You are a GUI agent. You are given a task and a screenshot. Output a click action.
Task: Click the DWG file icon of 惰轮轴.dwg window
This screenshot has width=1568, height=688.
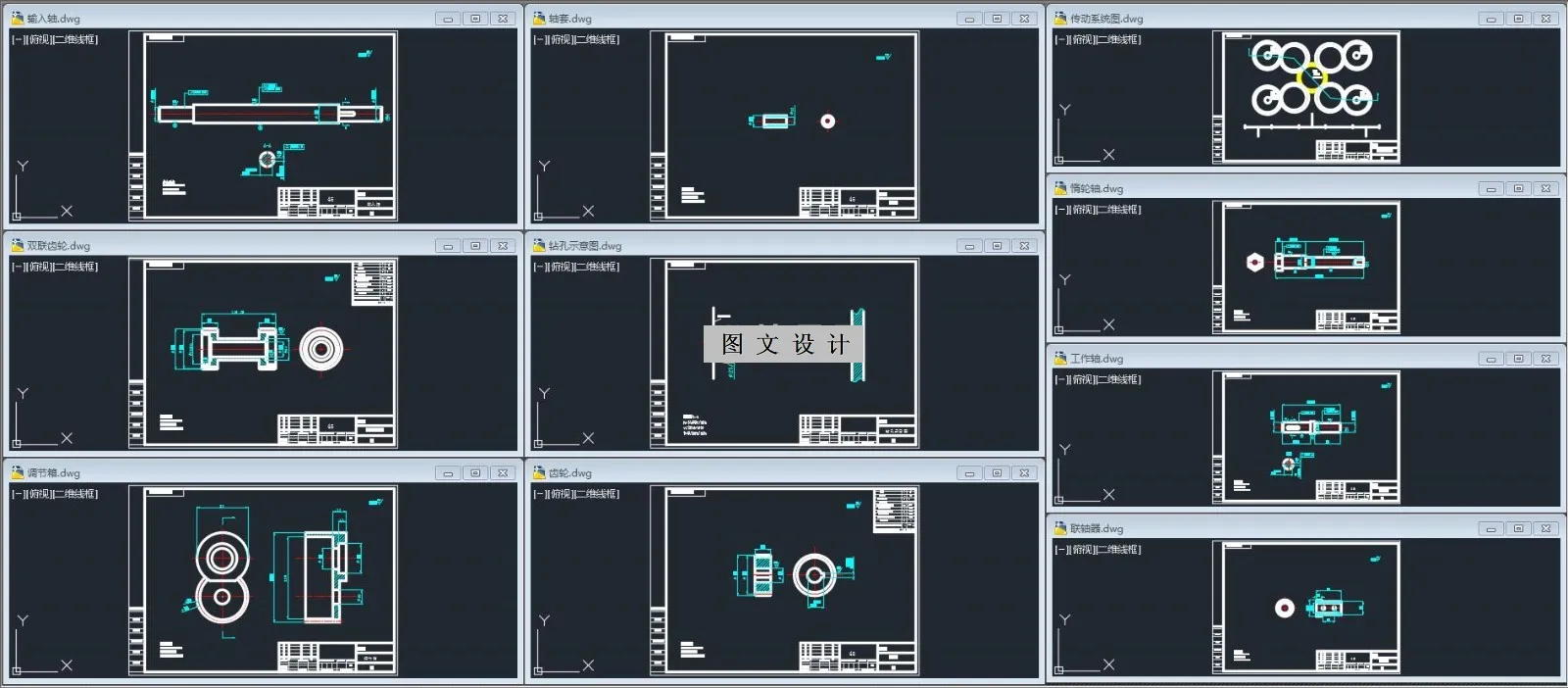point(1060,188)
